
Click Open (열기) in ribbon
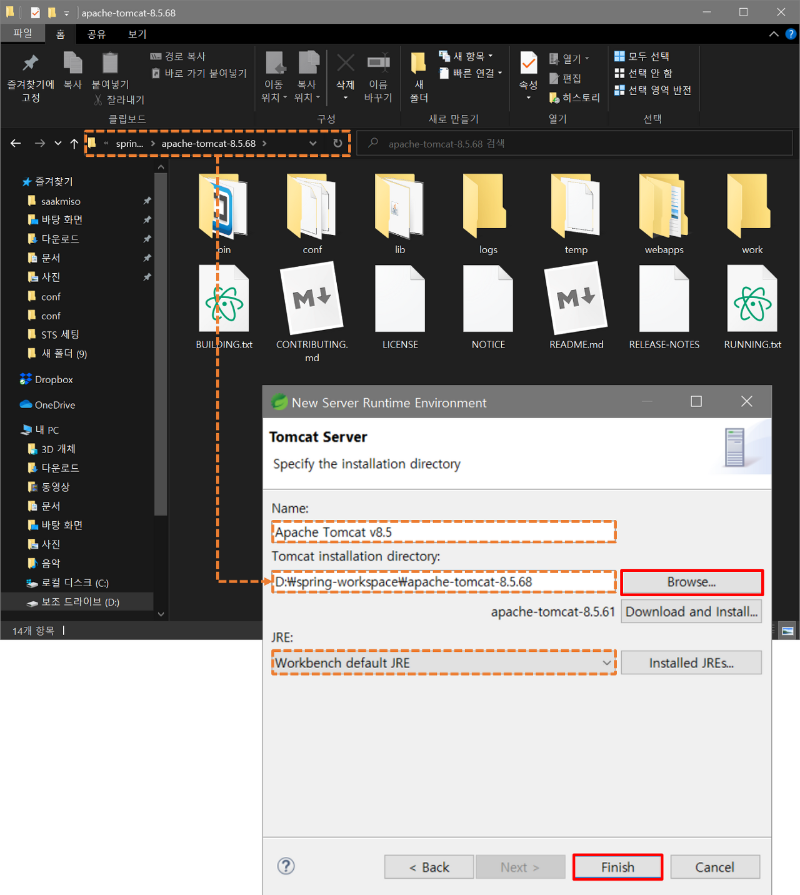point(569,58)
